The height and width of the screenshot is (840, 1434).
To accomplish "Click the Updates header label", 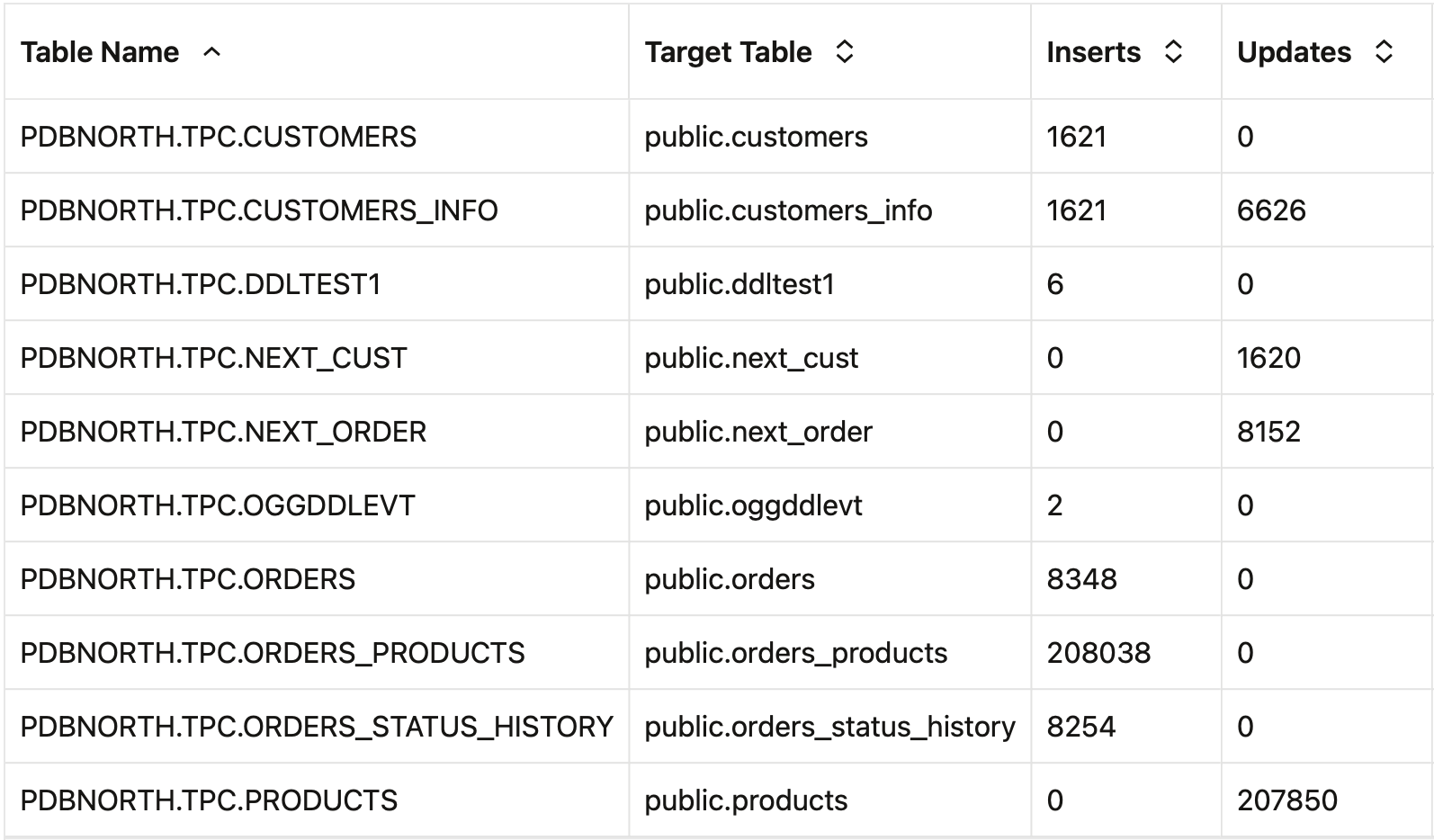I will pos(1296,52).
